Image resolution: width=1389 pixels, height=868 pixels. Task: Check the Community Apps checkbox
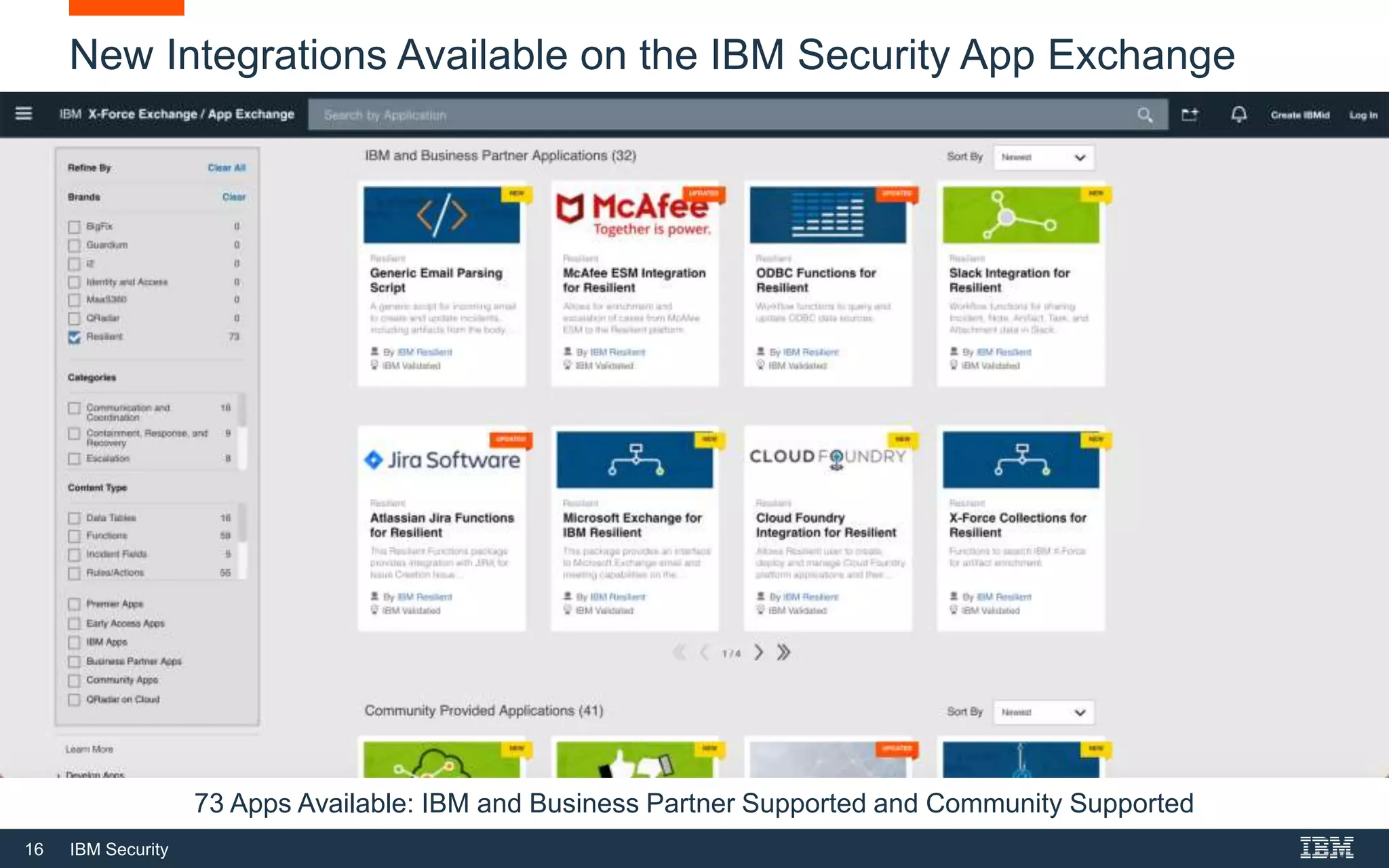pos(74,680)
